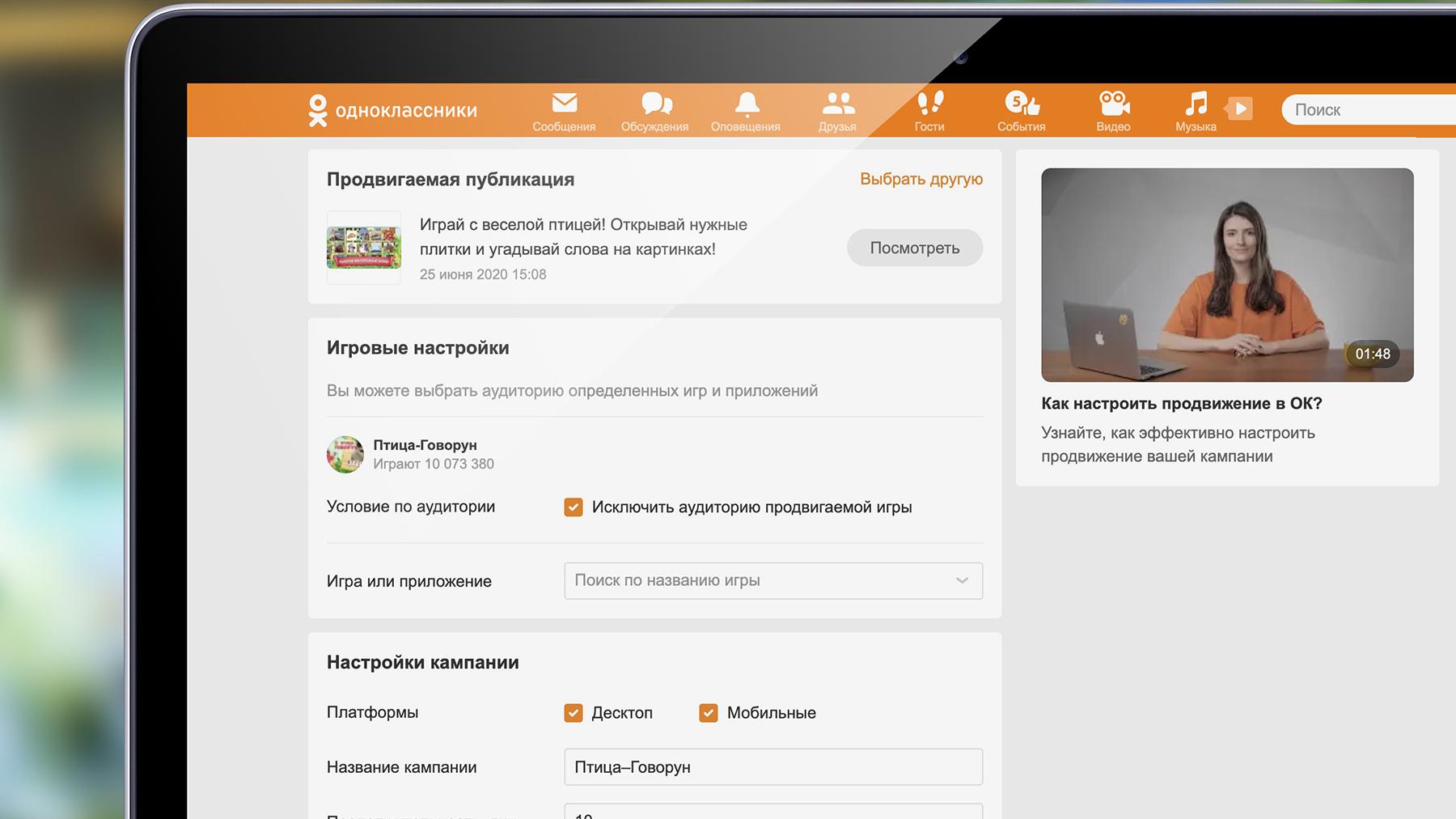1456x819 pixels.
Task: Click the Название кампании input field
Action: 773,767
